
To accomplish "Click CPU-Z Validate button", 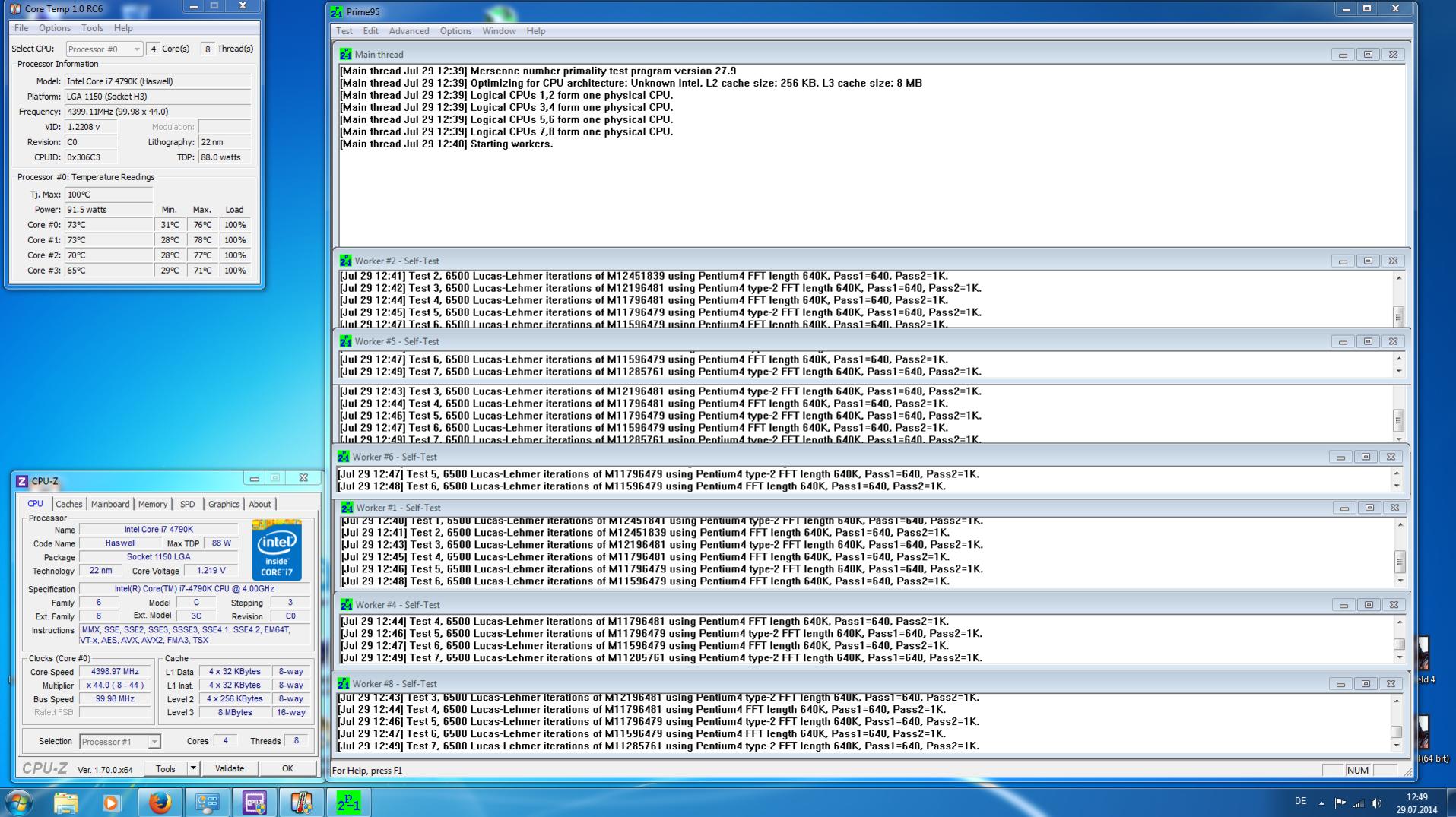I will click(230, 768).
